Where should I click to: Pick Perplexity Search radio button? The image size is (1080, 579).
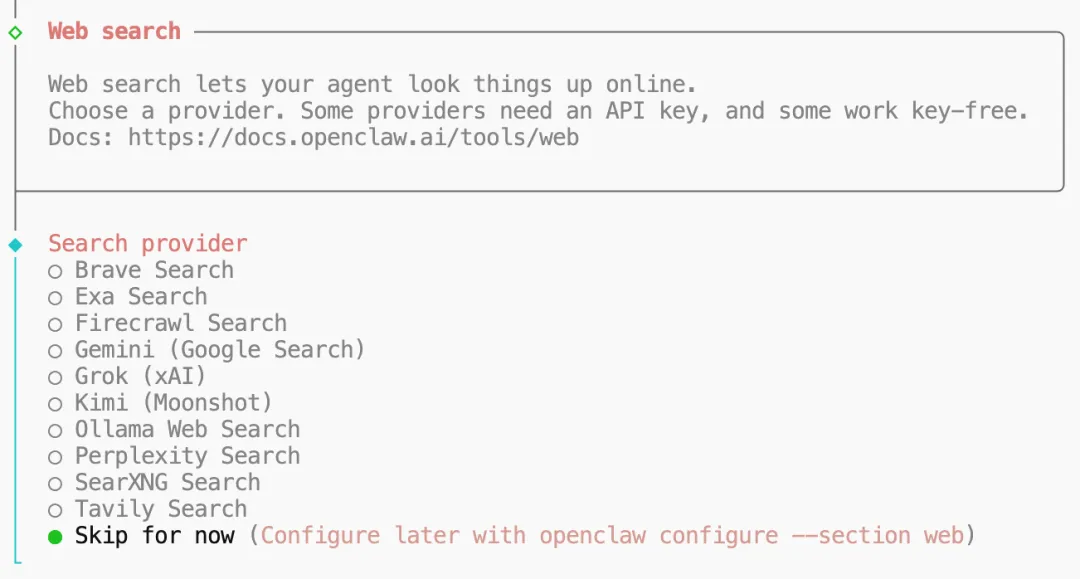(x=55, y=457)
